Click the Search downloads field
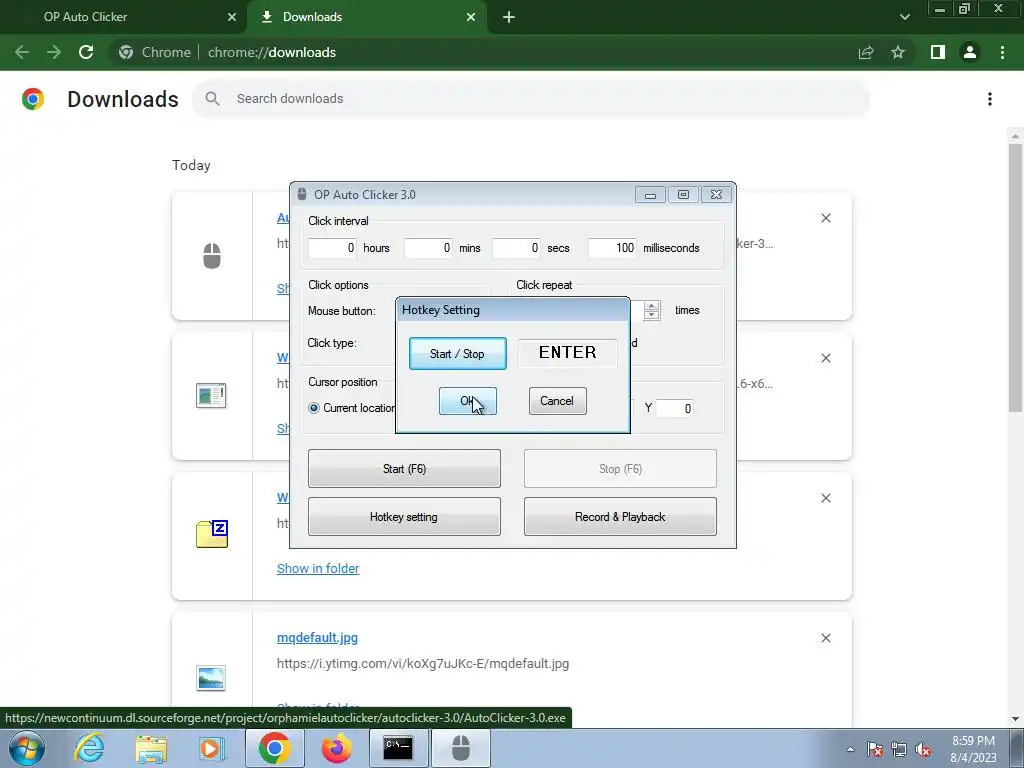Viewport: 1024px width, 768px height. [x=531, y=99]
